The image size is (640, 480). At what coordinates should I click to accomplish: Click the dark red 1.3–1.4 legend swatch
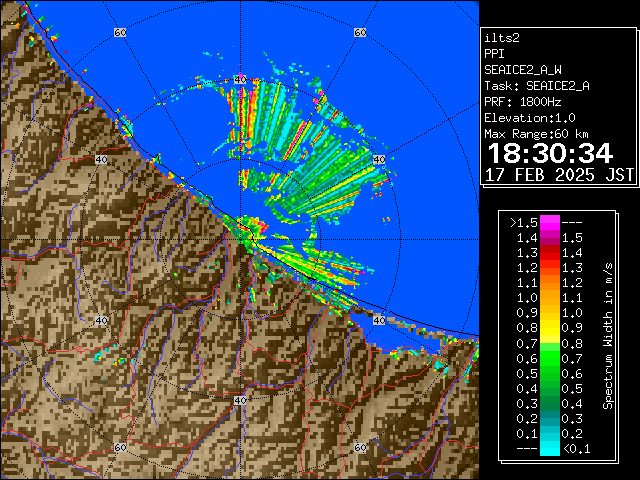[550, 253]
